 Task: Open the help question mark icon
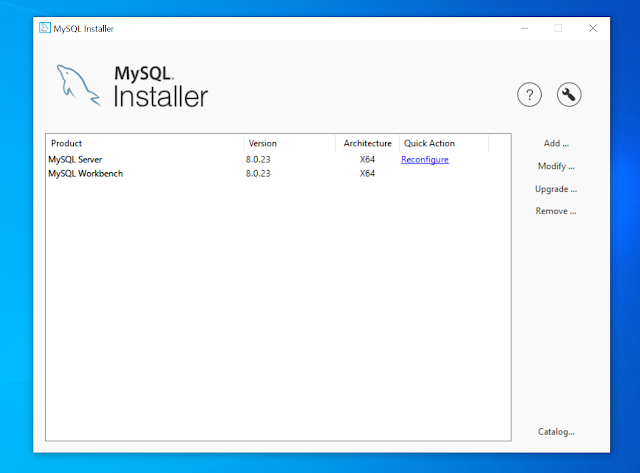[x=529, y=95]
